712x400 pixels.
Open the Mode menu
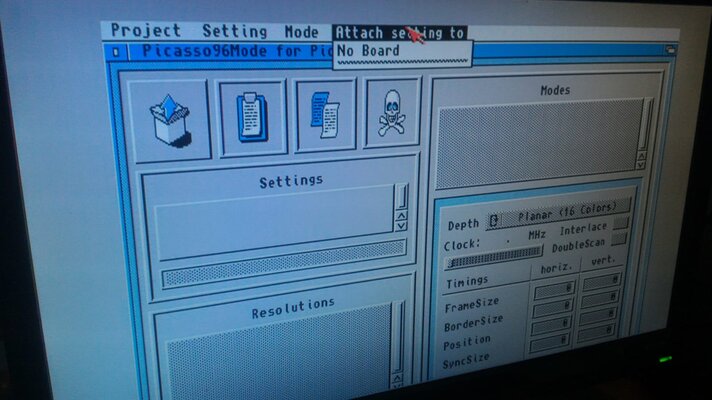tap(301, 32)
